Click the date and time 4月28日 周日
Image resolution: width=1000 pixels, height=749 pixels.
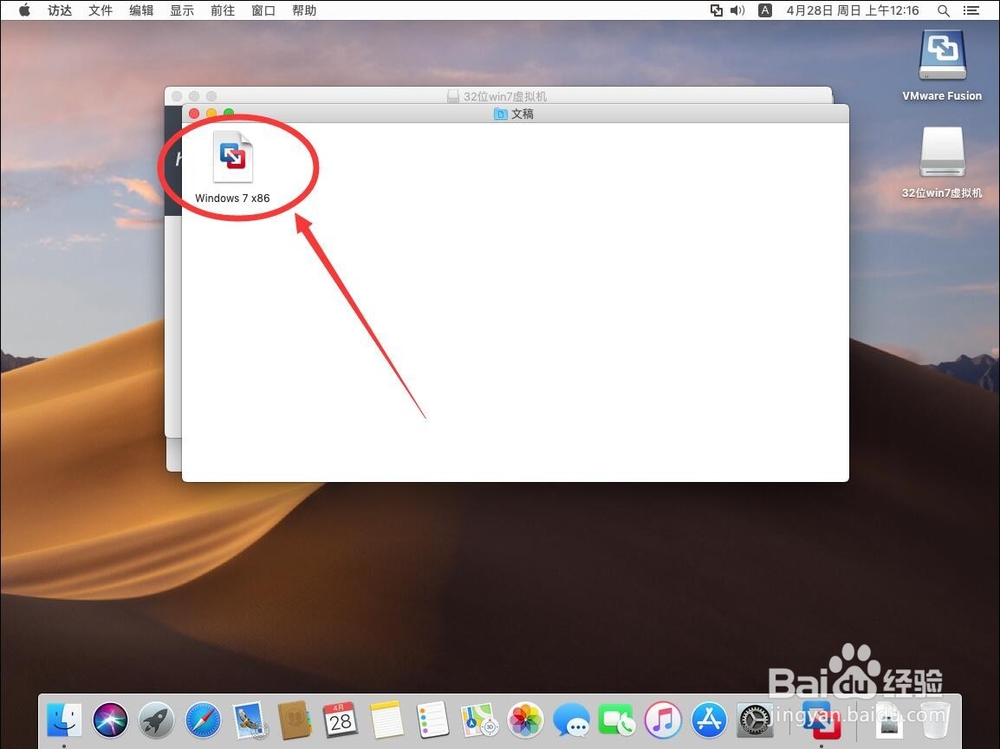click(853, 10)
